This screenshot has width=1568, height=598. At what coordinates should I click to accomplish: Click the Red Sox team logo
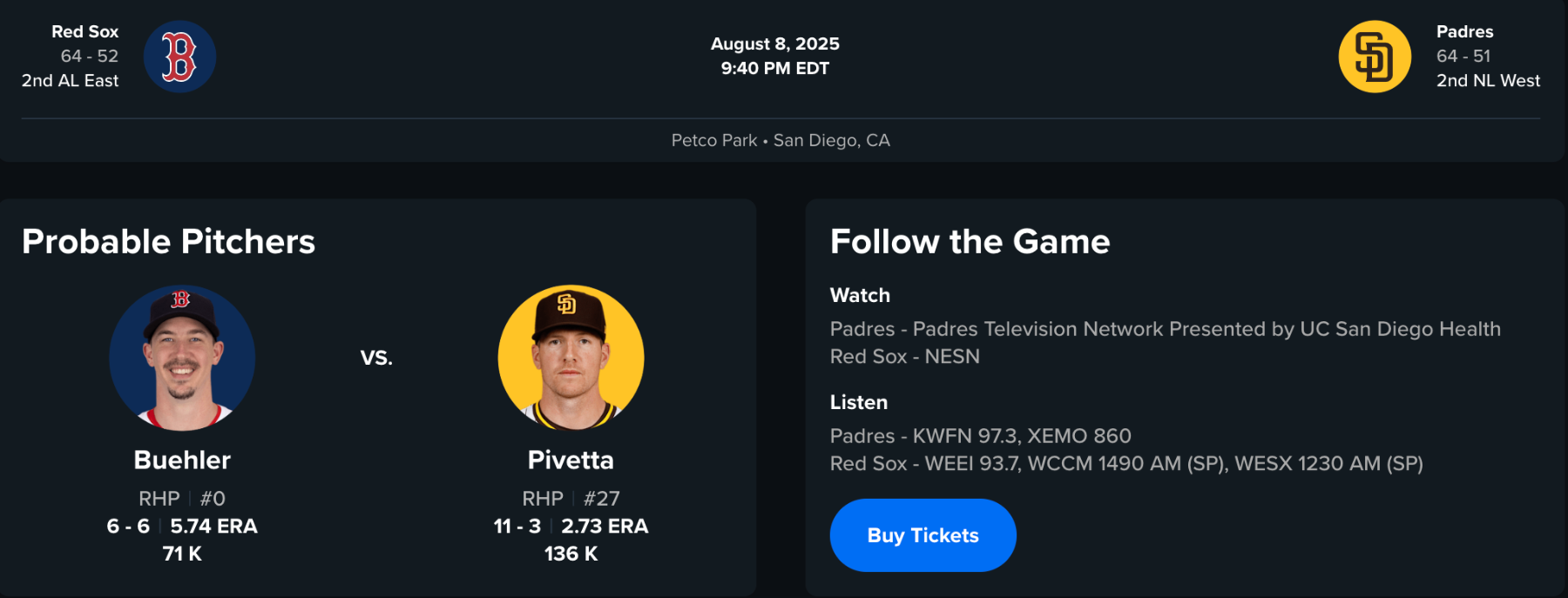pos(179,57)
